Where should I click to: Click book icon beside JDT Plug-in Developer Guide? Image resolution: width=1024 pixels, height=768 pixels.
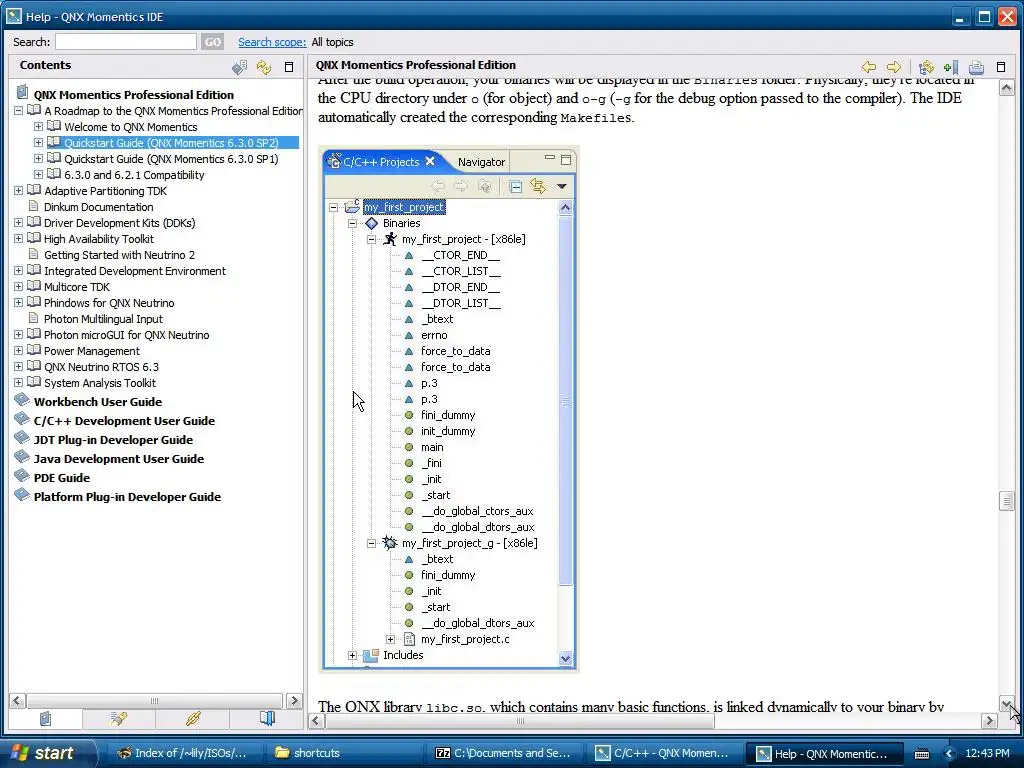(x=22, y=438)
